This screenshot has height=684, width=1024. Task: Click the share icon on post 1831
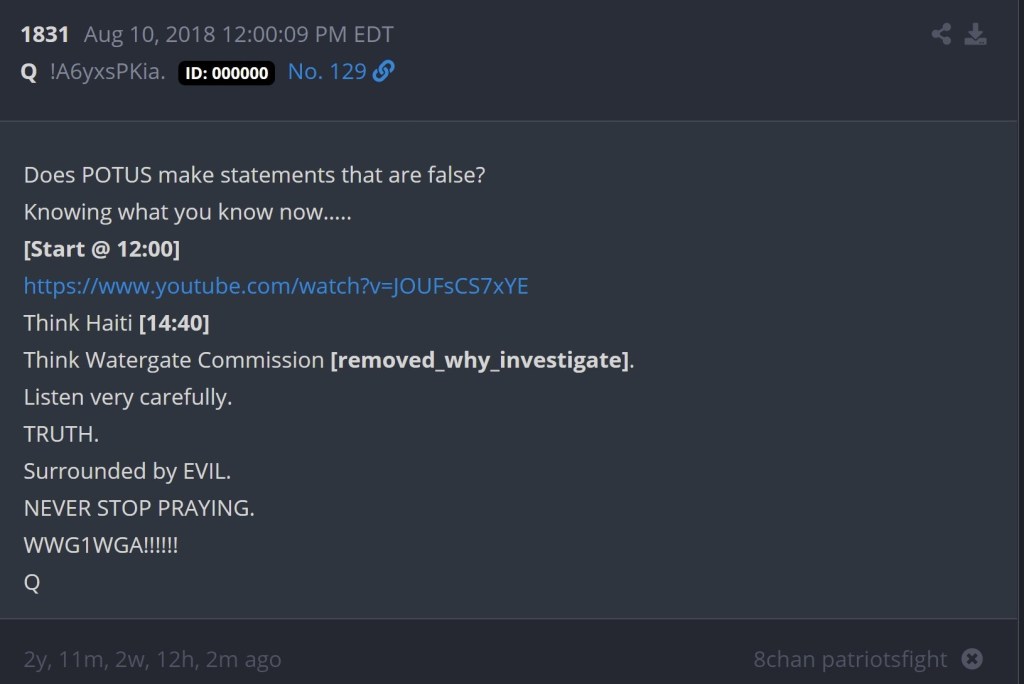[x=941, y=35]
